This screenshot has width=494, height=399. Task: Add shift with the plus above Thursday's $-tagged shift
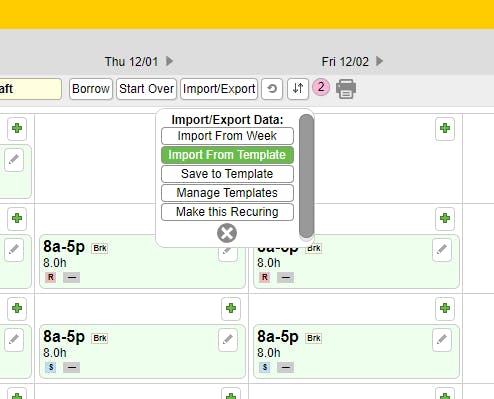[231, 308]
